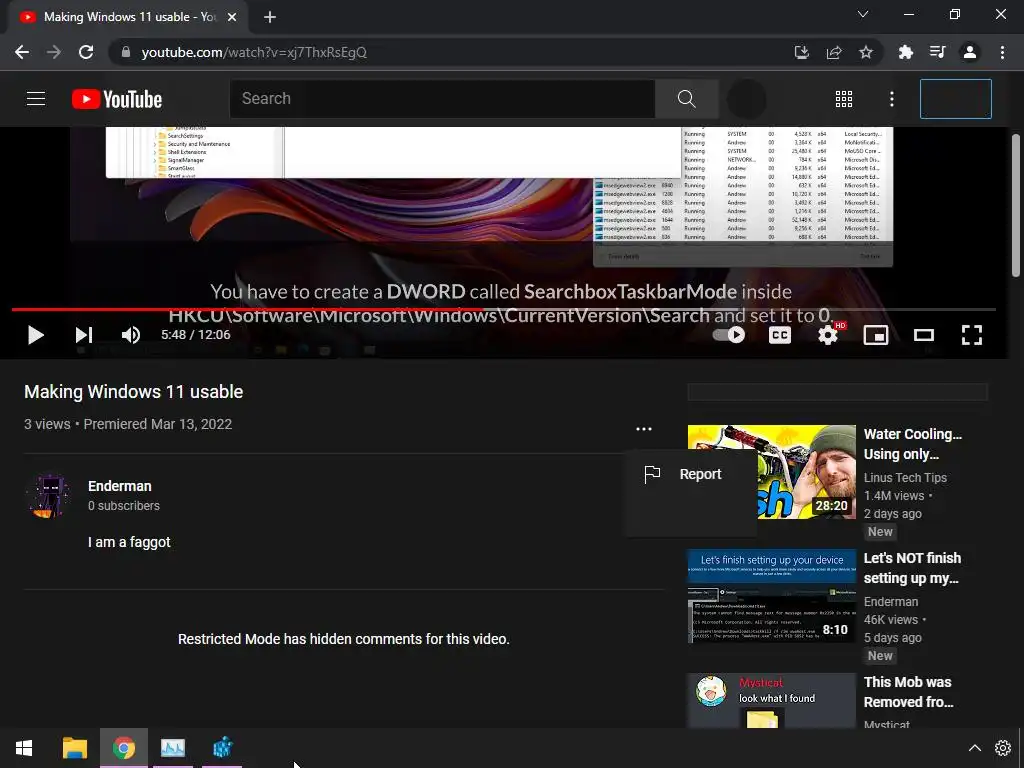Open 'Let's NOT finish setting up my...' title
Screen dimensions: 1024x768
tap(912, 568)
